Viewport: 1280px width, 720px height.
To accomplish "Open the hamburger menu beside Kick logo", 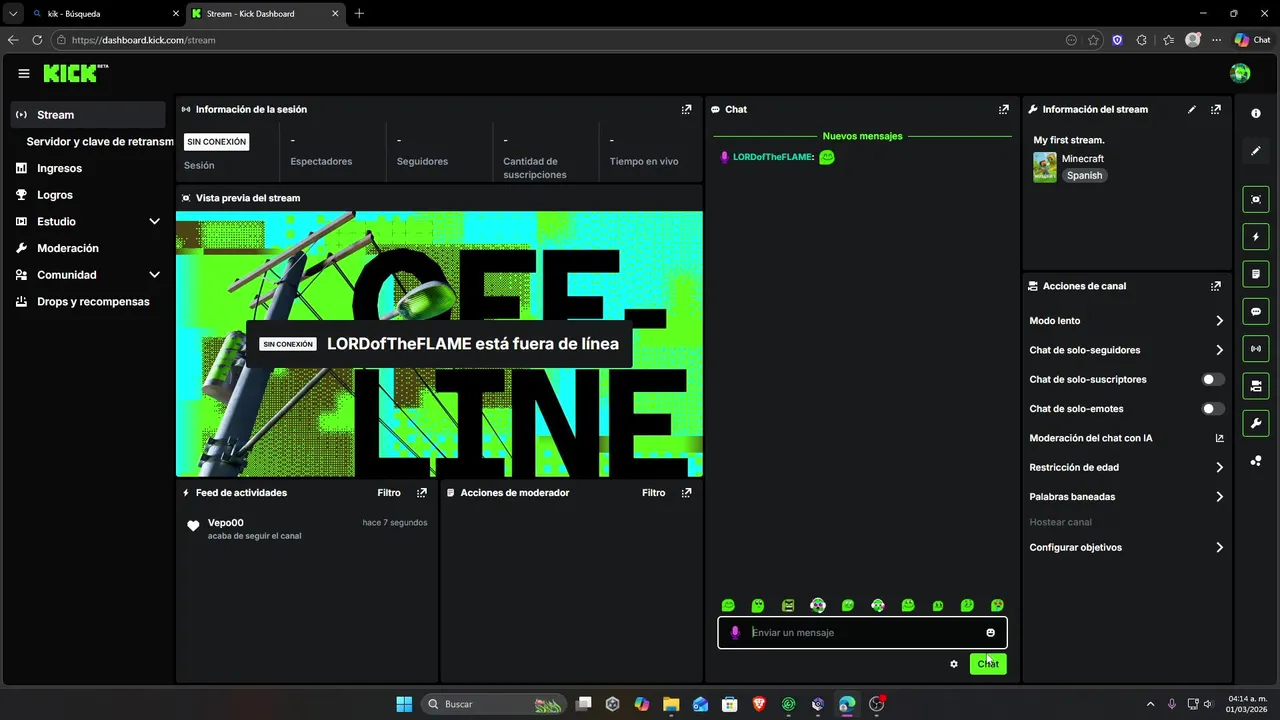I will pyautogui.click(x=24, y=73).
